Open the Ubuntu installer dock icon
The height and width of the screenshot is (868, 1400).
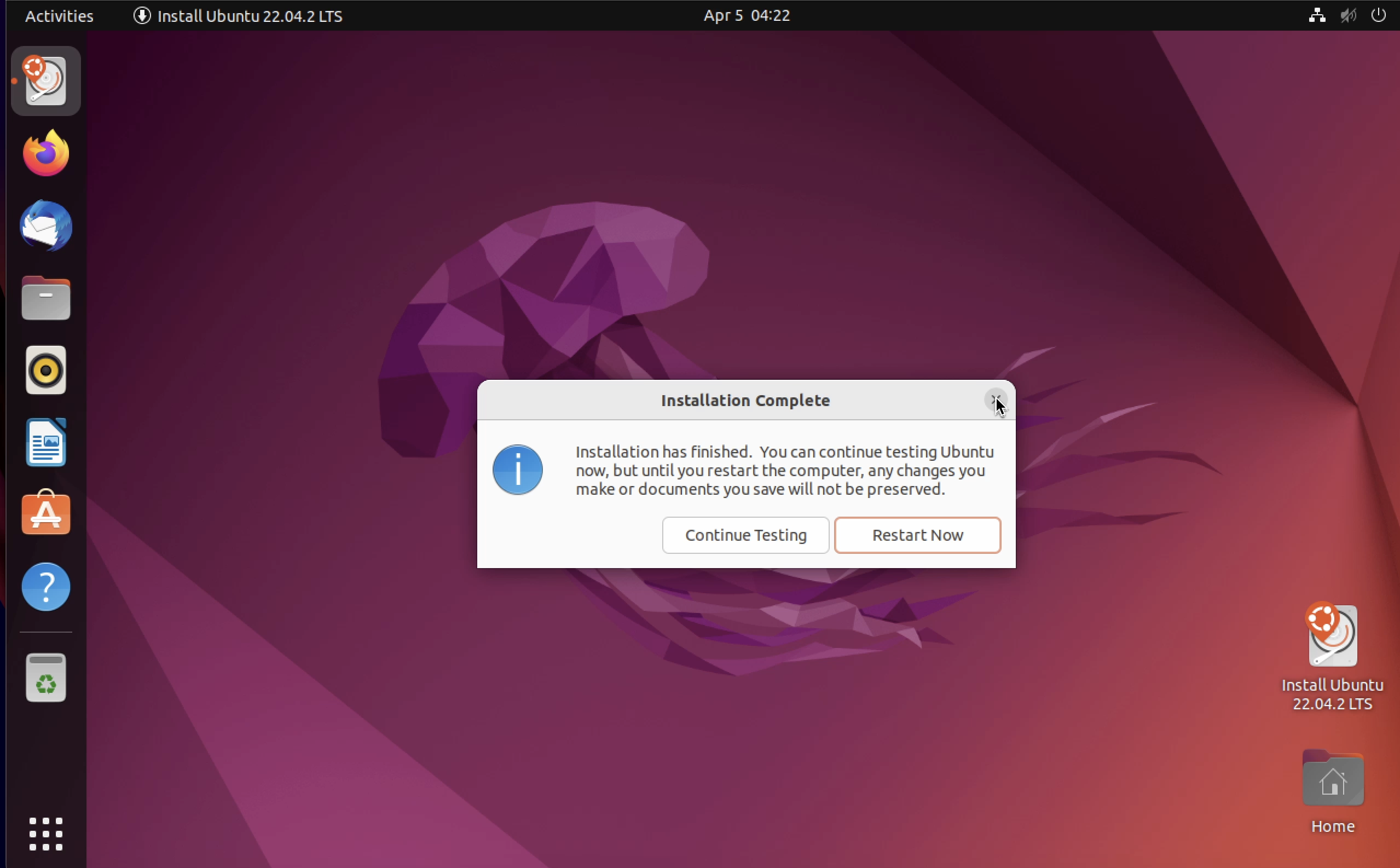(x=45, y=81)
